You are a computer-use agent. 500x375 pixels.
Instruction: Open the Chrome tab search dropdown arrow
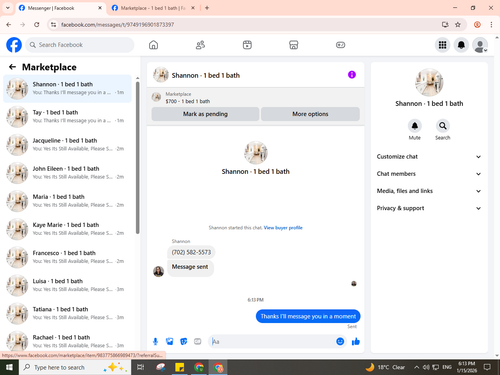8,8
